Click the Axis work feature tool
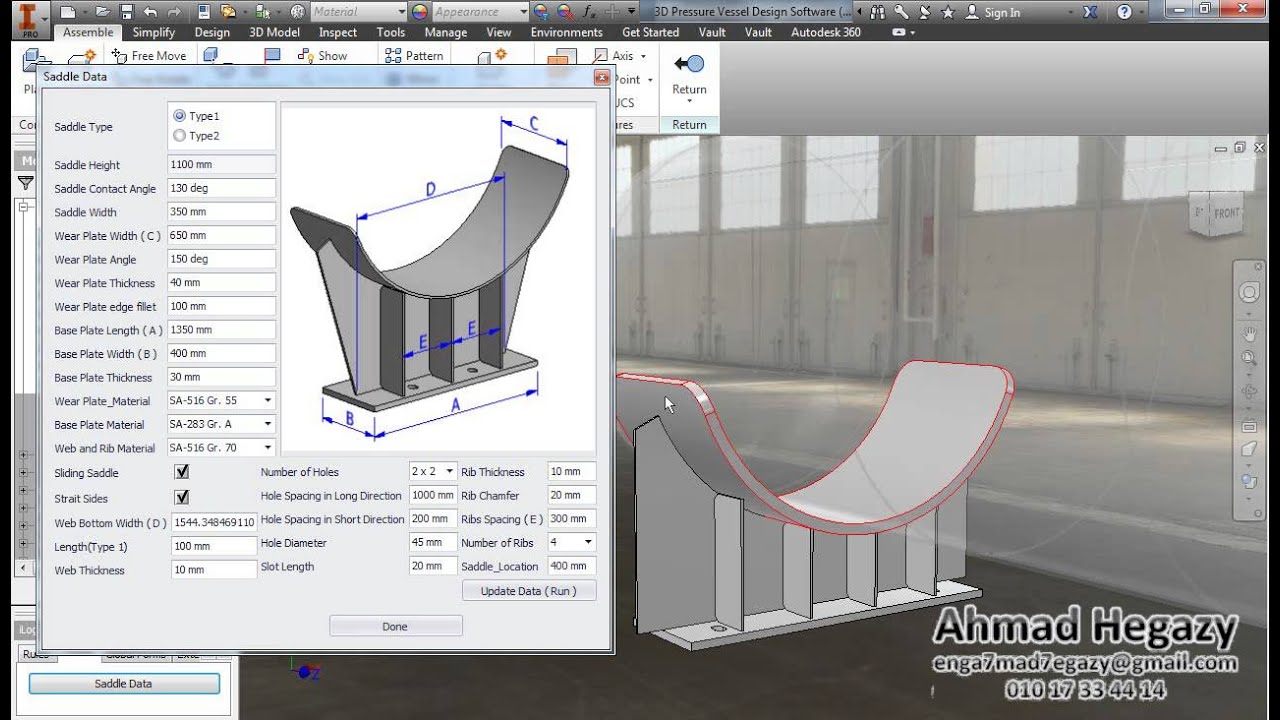Image resolution: width=1280 pixels, height=720 pixels. (614, 56)
